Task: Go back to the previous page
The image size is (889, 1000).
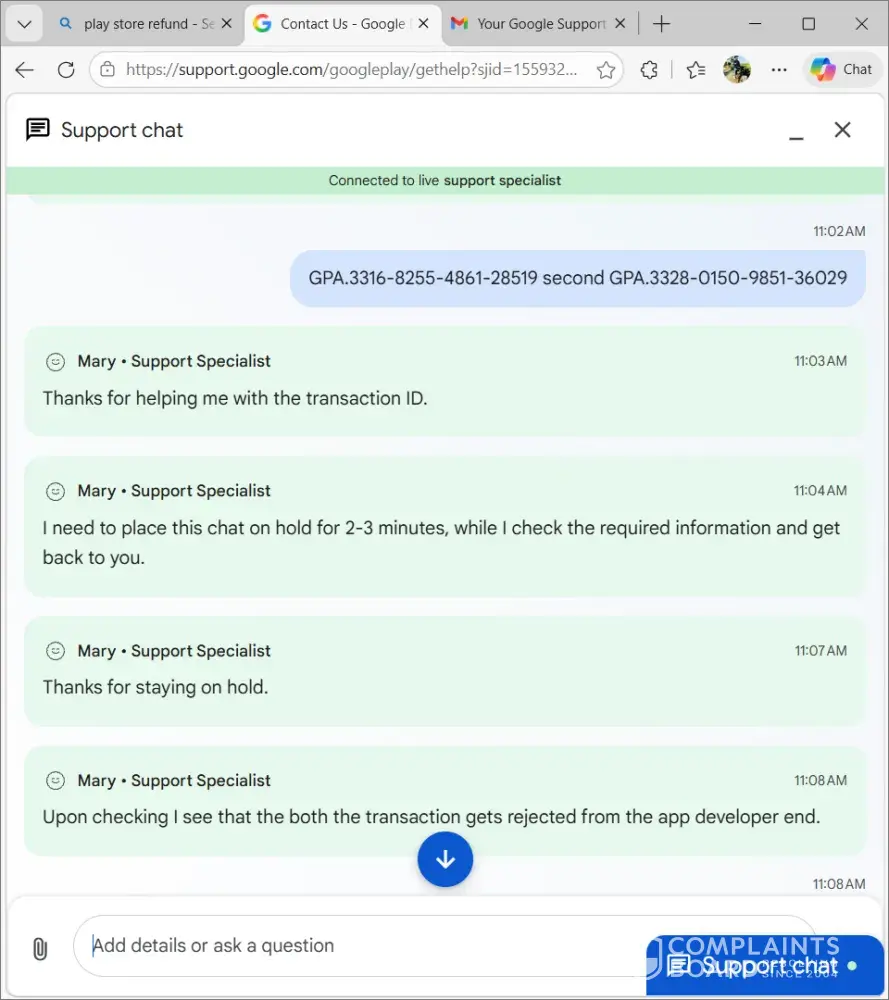Action: tap(24, 69)
